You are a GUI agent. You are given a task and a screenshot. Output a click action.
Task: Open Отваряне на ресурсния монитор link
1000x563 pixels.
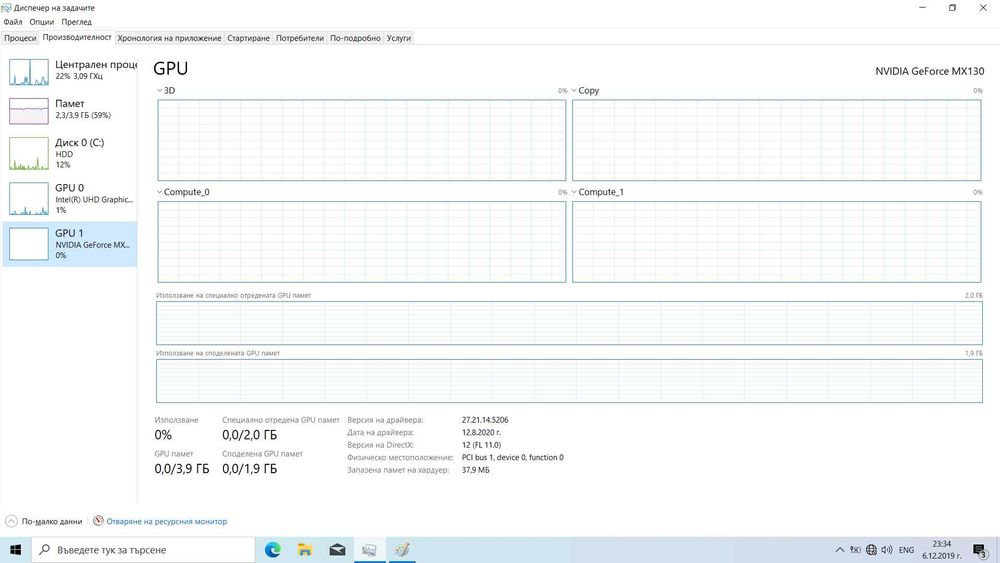[166, 522]
